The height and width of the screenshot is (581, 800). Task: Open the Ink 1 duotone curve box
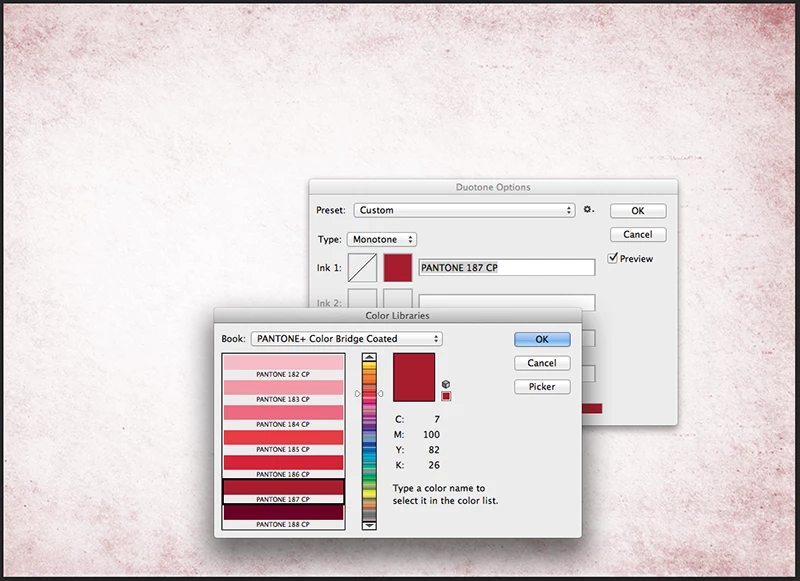(362, 268)
